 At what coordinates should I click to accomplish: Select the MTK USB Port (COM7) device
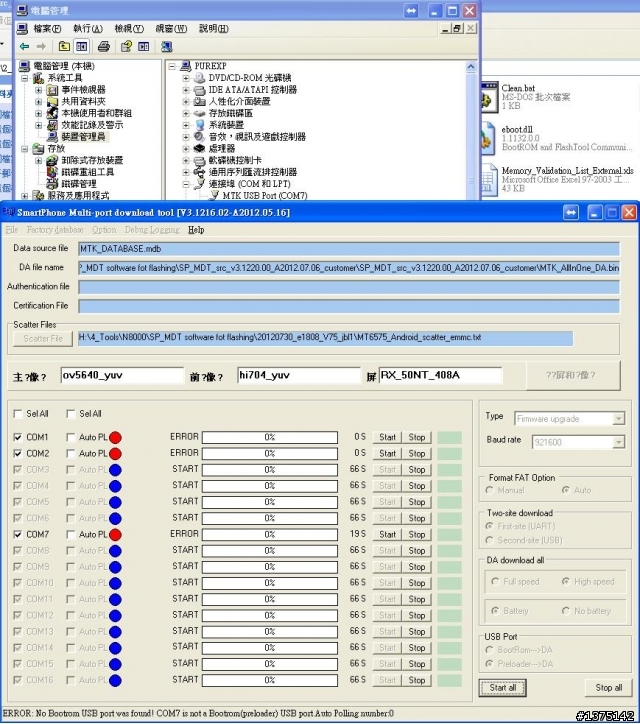tap(264, 196)
